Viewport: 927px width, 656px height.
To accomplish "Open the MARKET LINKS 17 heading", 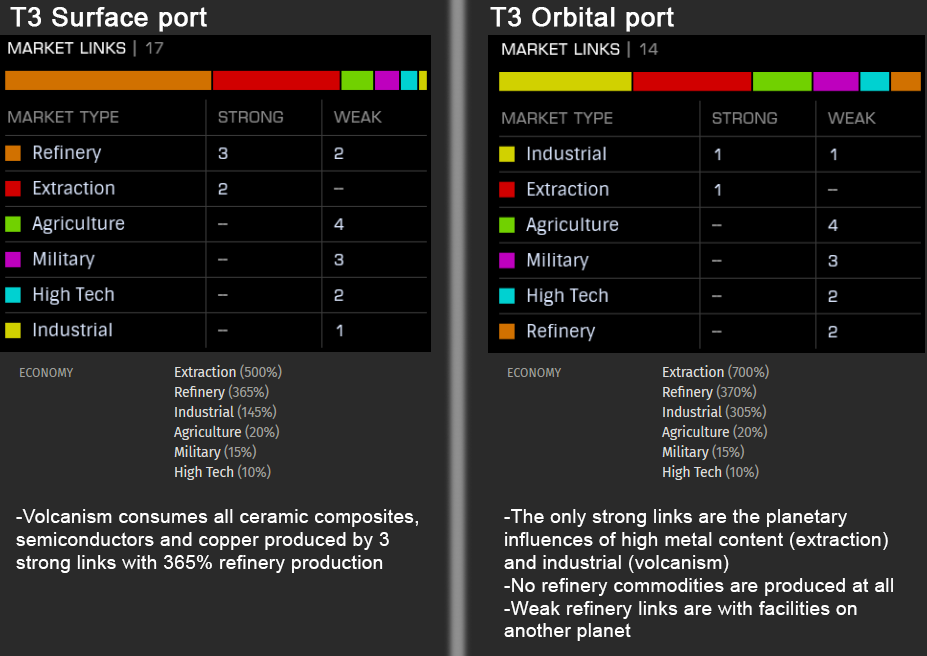I will (85, 48).
